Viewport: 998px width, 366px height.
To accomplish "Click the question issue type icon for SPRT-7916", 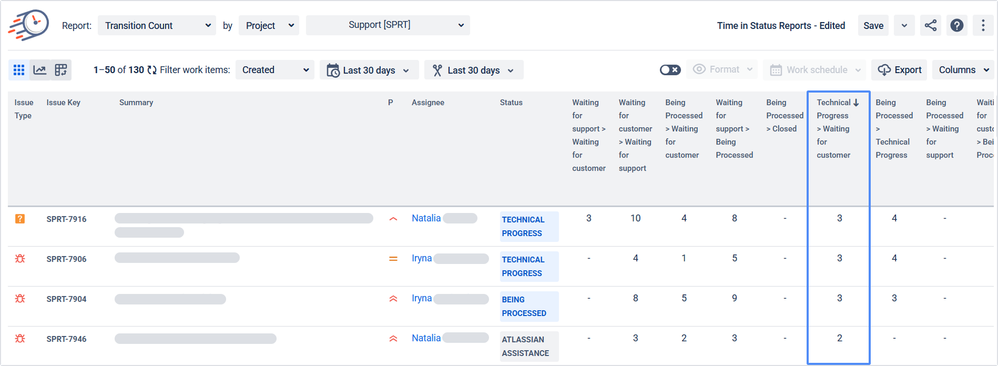I will point(20,219).
